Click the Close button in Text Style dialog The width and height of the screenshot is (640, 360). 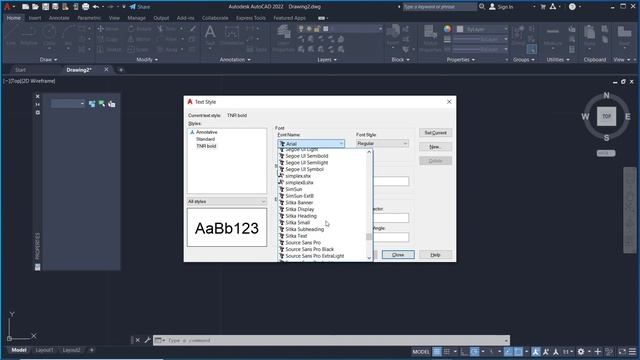tap(398, 255)
